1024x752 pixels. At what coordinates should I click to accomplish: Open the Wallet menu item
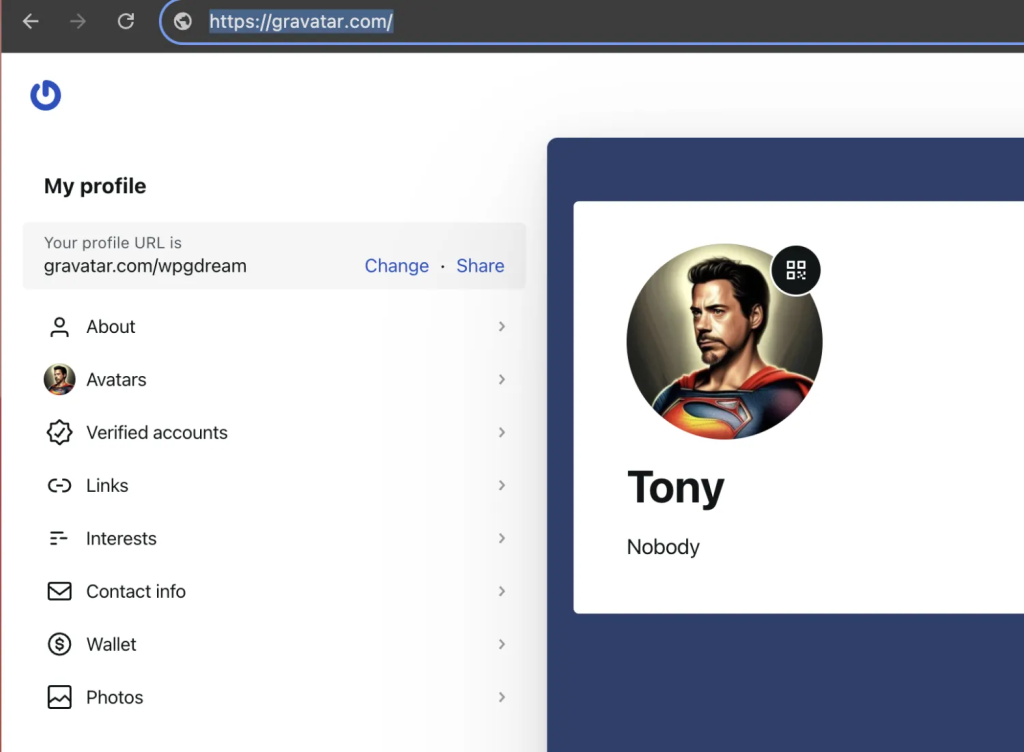(274, 644)
